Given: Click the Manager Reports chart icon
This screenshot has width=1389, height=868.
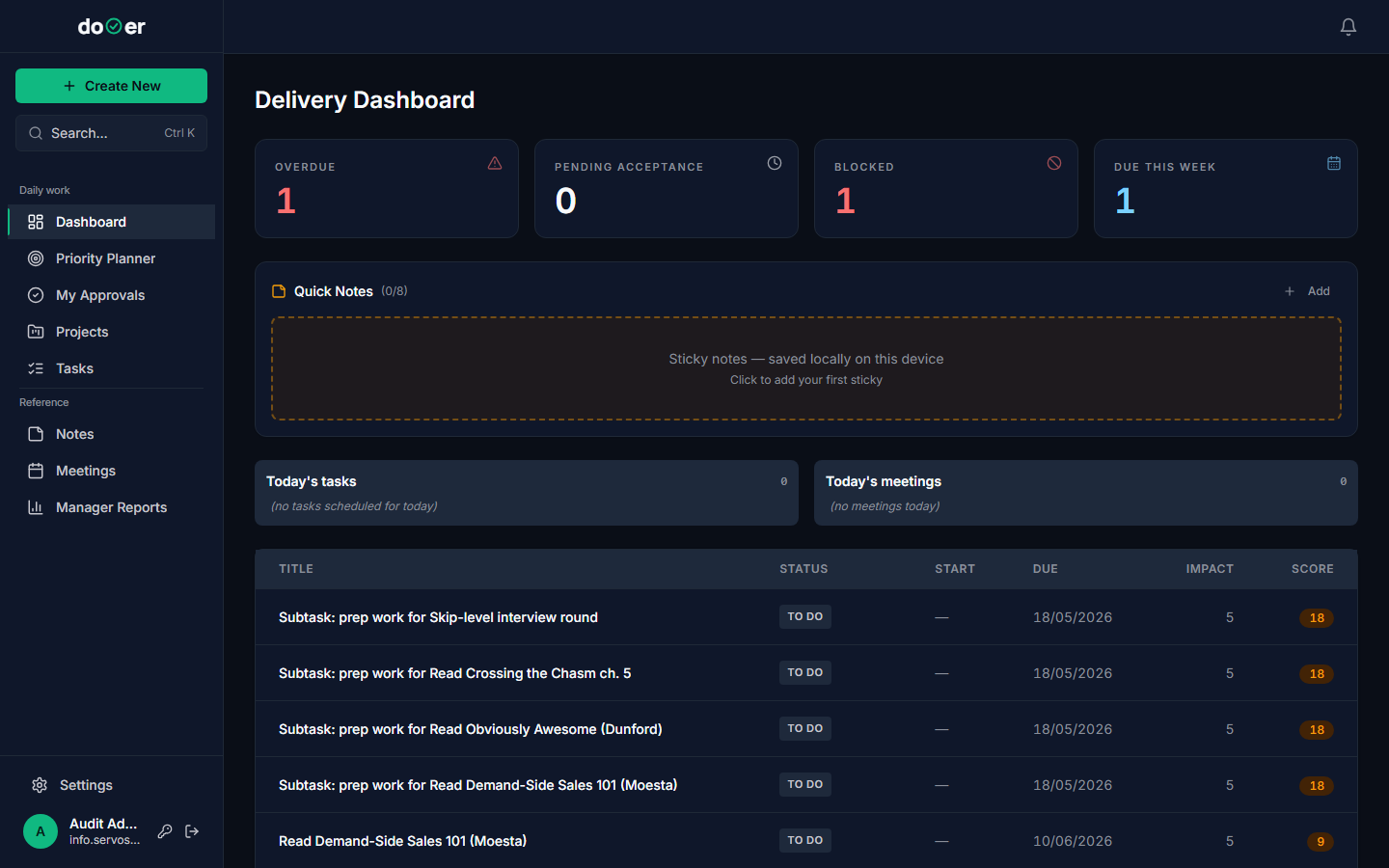Looking at the screenshot, I should (36, 507).
